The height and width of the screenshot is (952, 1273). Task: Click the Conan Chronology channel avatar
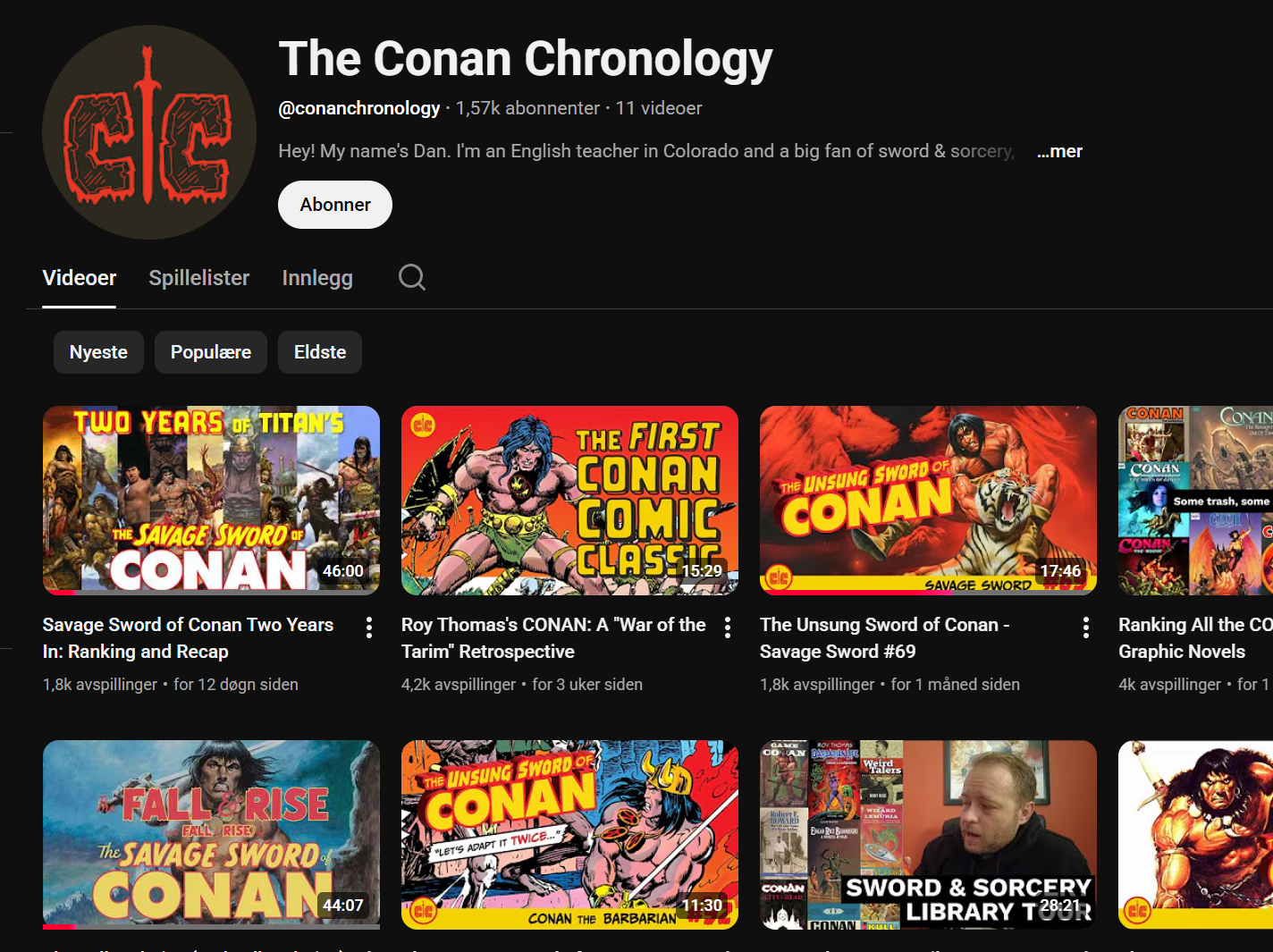(x=149, y=132)
